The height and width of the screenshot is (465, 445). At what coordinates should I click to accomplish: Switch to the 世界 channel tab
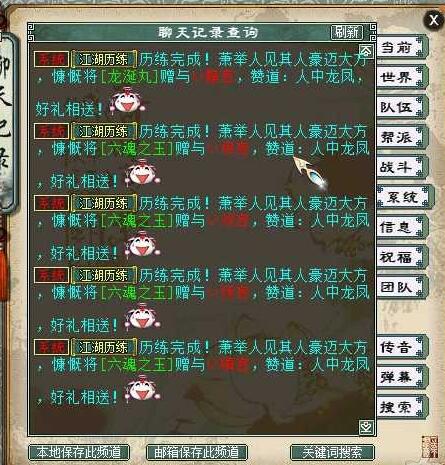400,77
